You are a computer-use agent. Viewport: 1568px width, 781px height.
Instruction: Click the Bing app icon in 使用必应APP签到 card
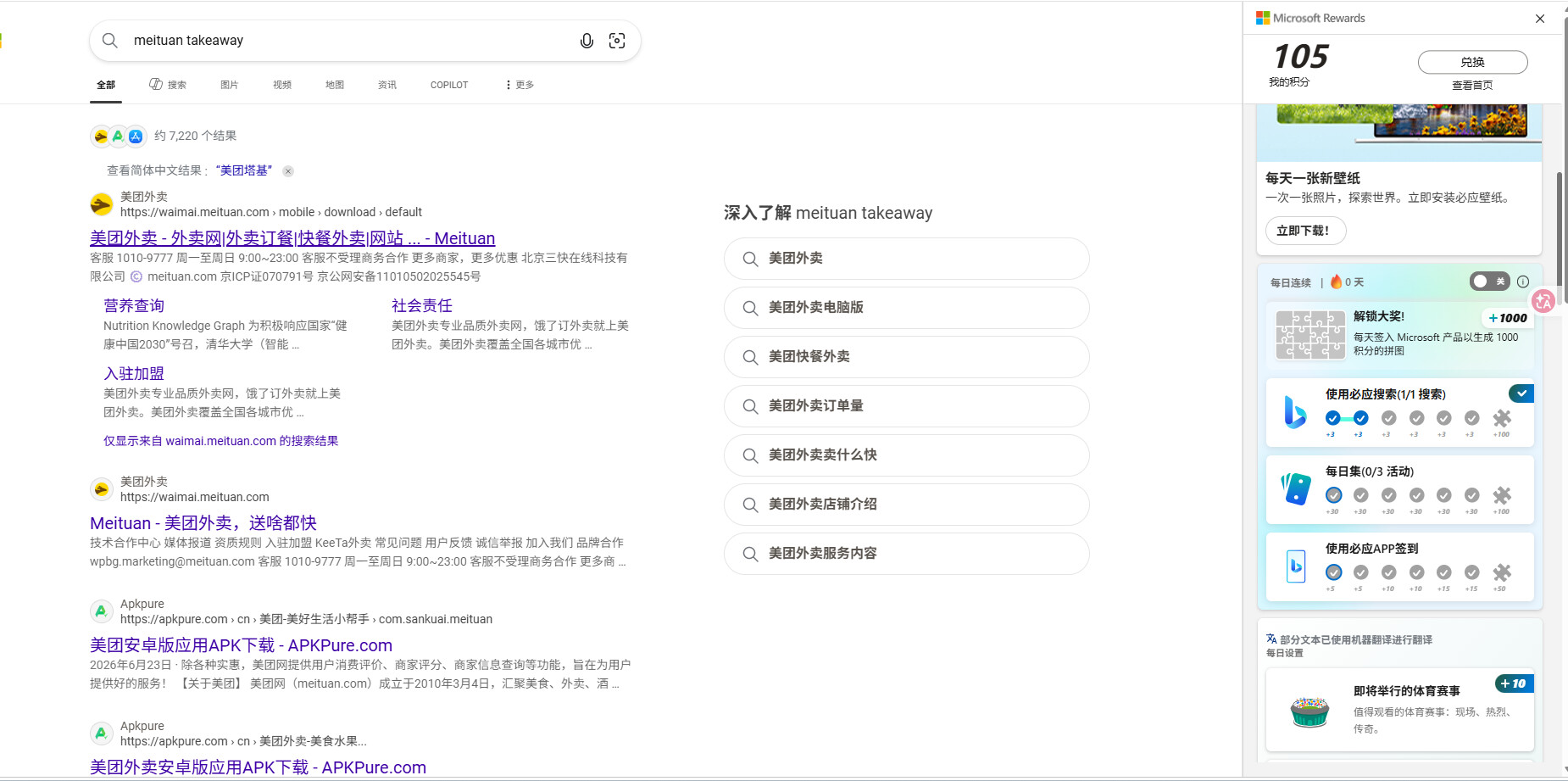[1296, 566]
